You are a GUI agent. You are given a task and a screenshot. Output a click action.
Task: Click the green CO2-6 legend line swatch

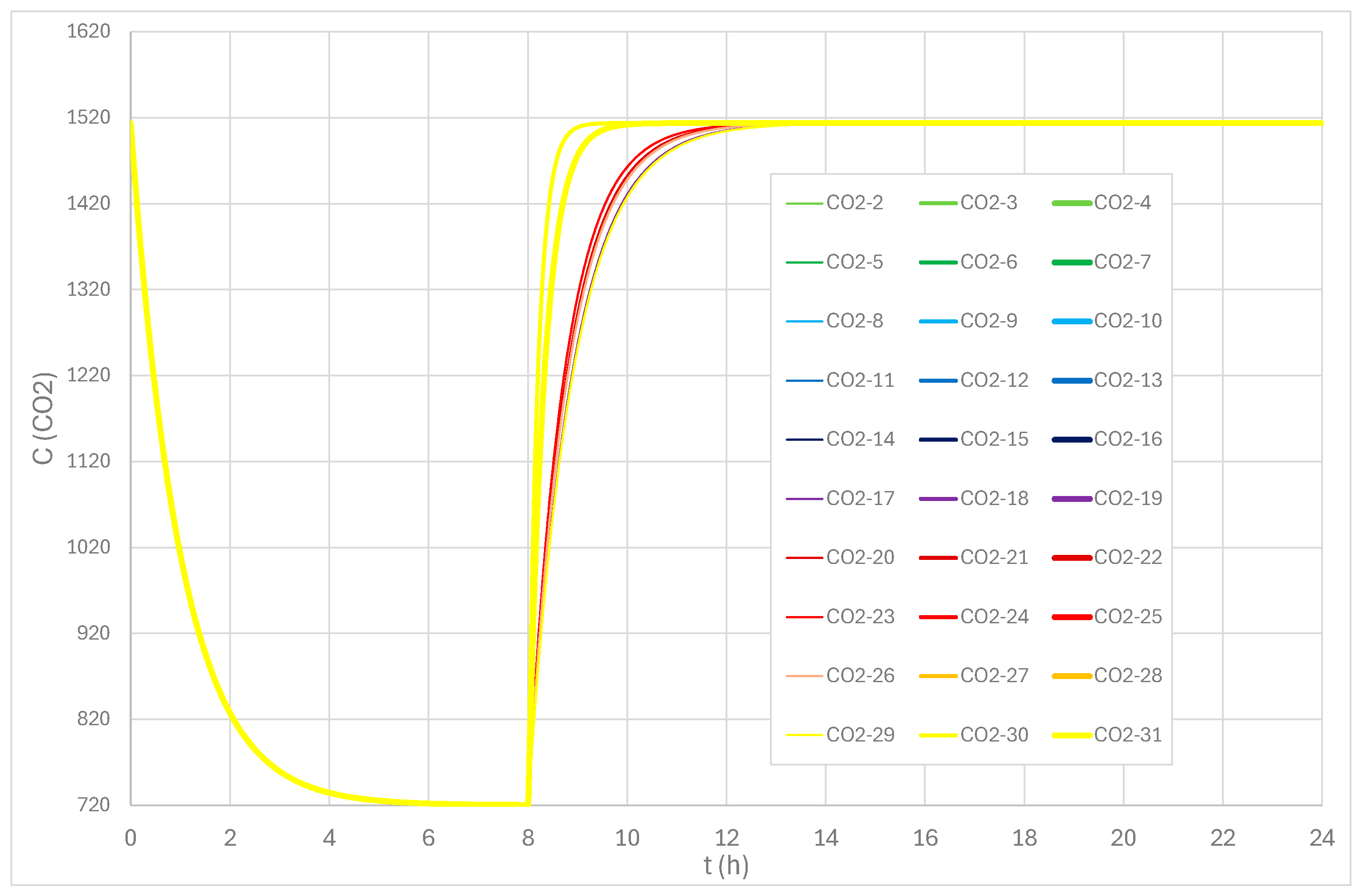938,262
